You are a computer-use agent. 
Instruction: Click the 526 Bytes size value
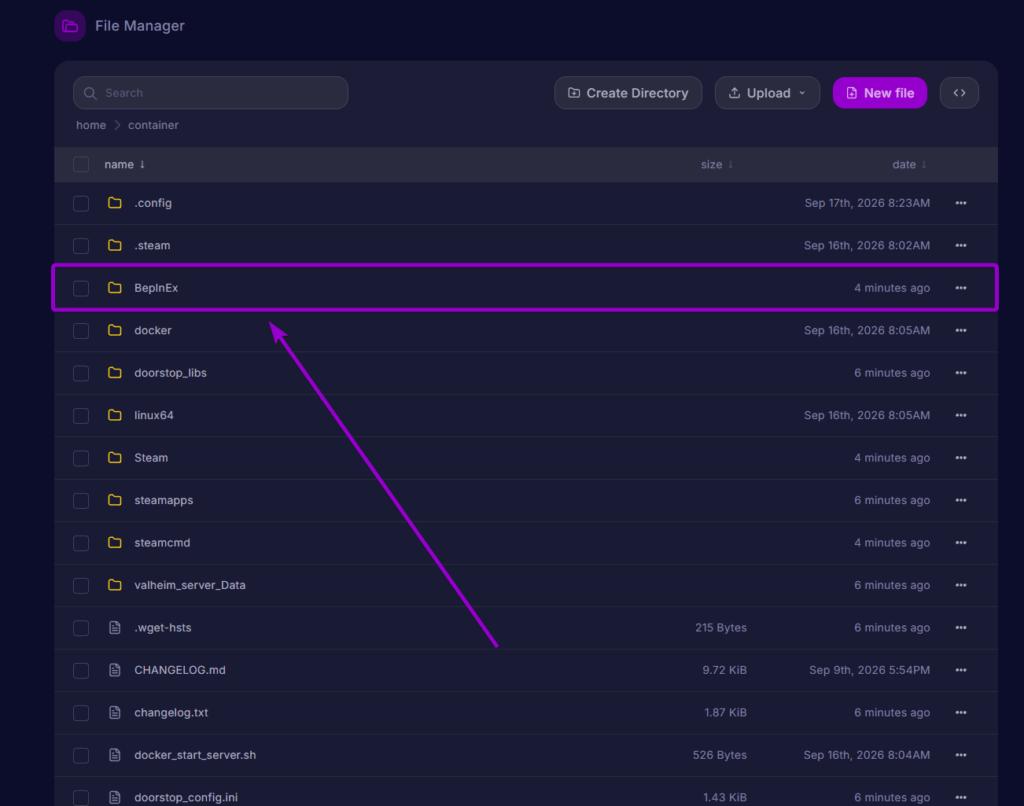(720, 755)
